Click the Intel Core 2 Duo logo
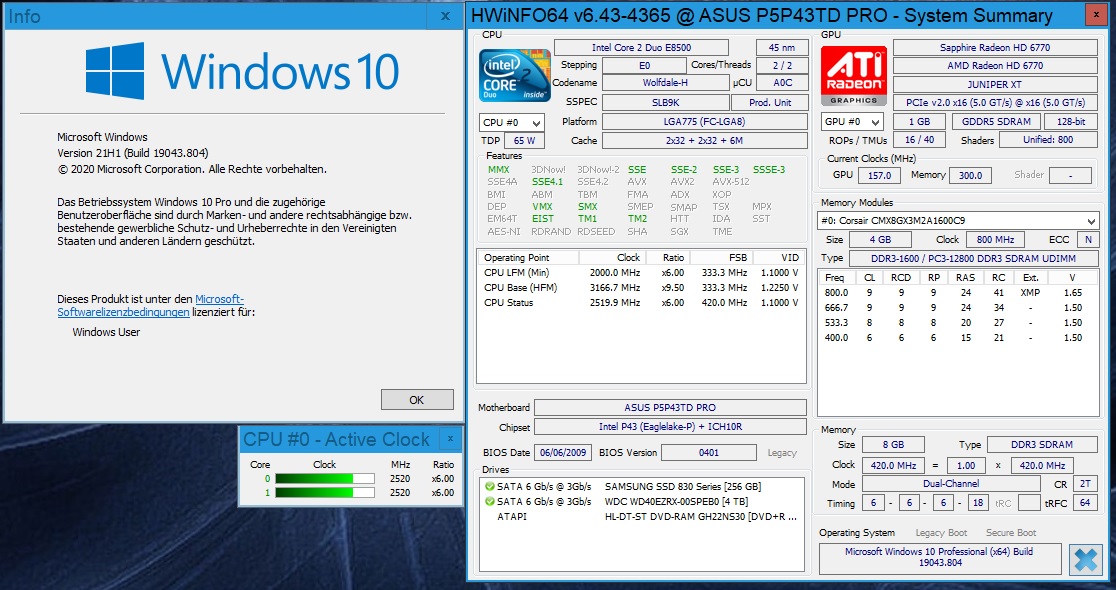This screenshot has width=1116, height=590. 515,75
